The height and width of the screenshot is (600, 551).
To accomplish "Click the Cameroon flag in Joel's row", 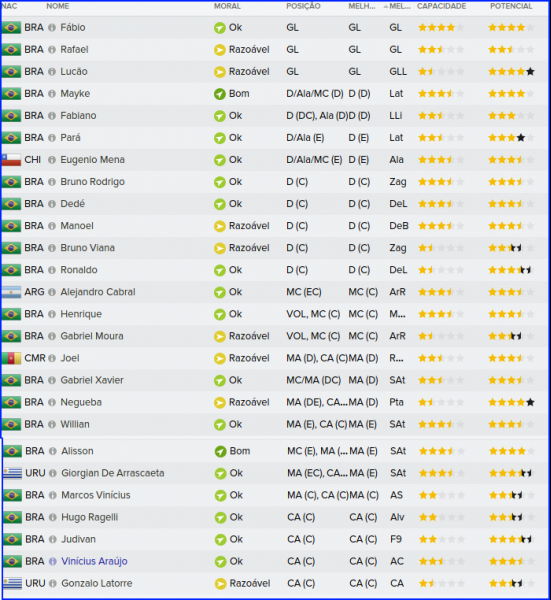I will 11,359.
